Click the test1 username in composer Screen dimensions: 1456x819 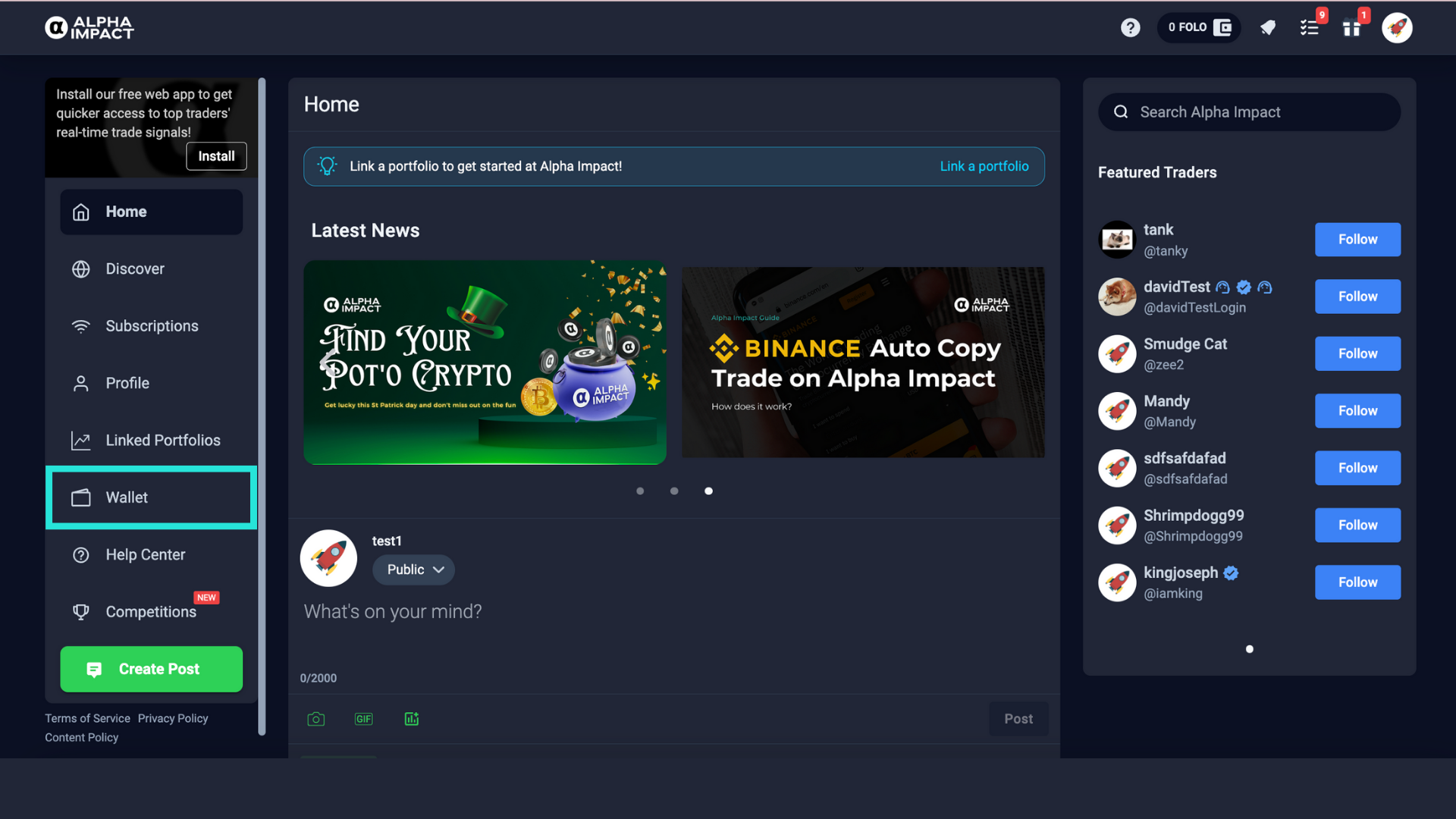click(x=387, y=541)
